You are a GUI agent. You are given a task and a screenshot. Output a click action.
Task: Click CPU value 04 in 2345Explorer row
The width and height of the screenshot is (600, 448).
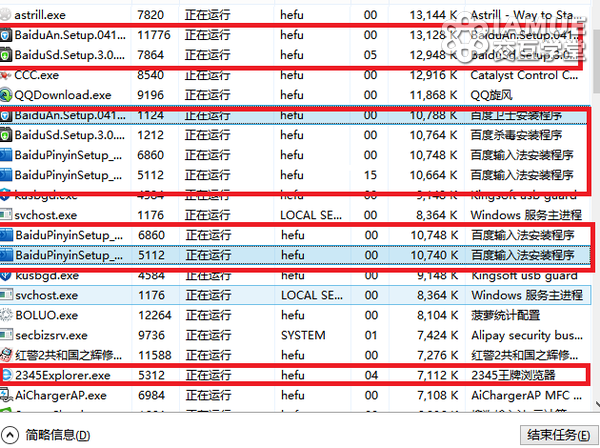click(371, 375)
